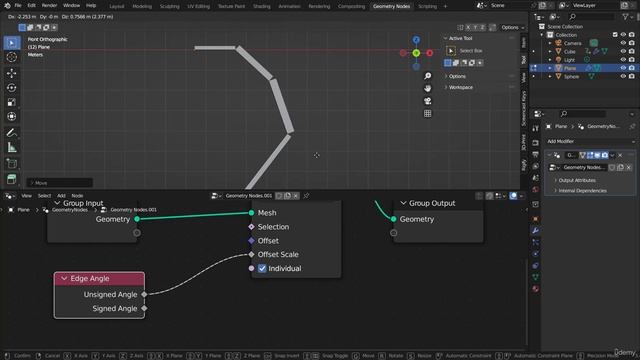Open the Add Modifier dropdown
640x360 pixels.
pyautogui.click(x=590, y=141)
